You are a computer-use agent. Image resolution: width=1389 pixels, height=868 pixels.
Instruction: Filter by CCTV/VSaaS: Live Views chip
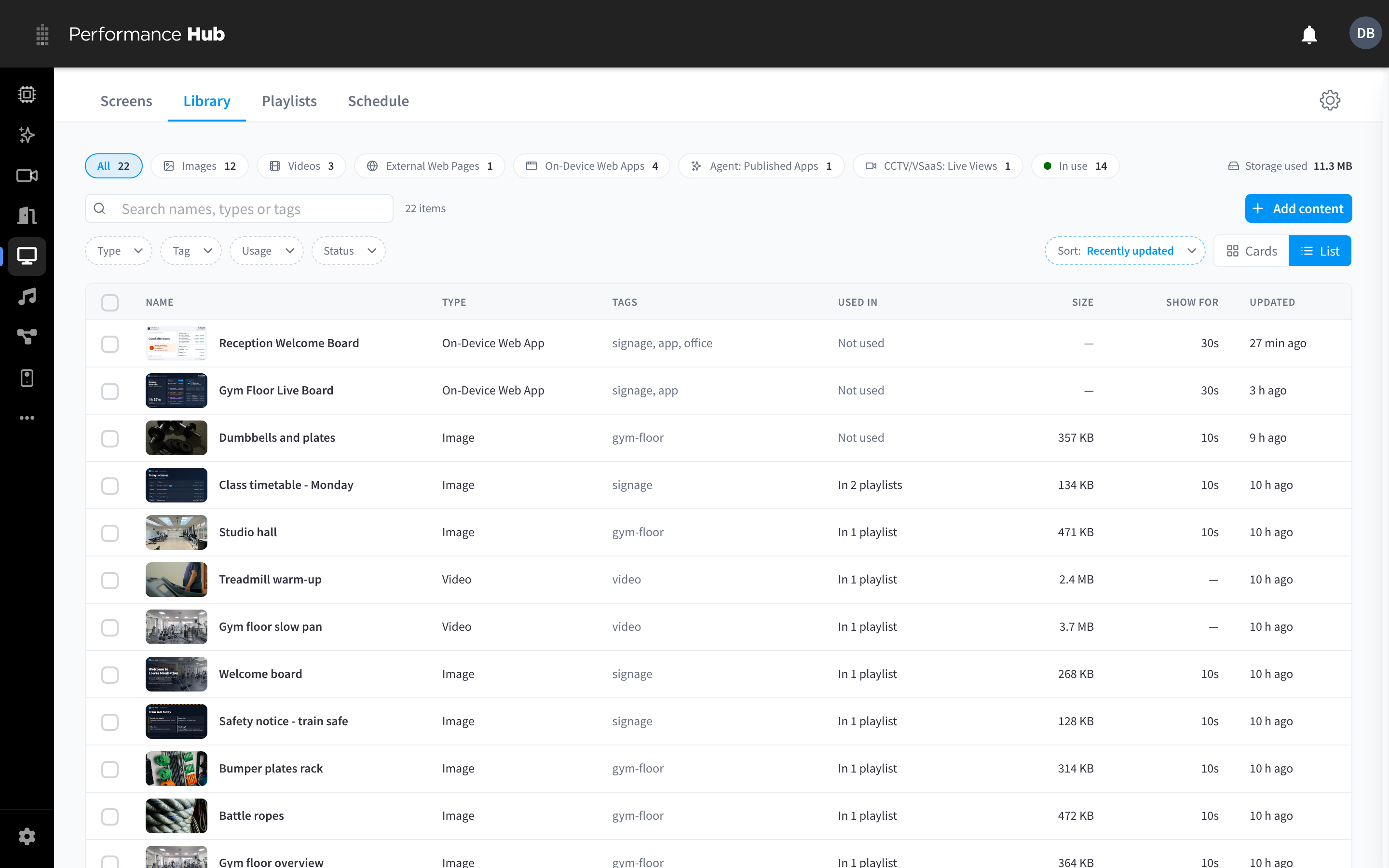point(938,166)
